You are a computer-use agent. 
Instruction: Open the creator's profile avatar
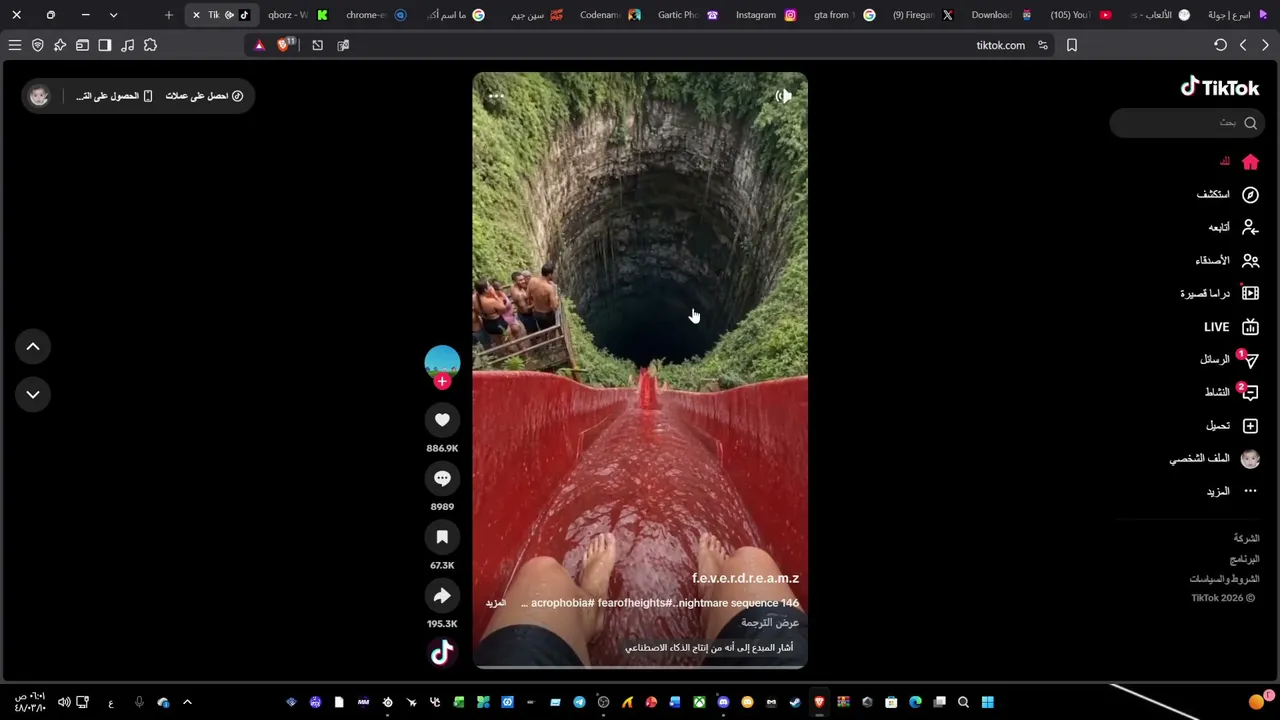tap(442, 362)
